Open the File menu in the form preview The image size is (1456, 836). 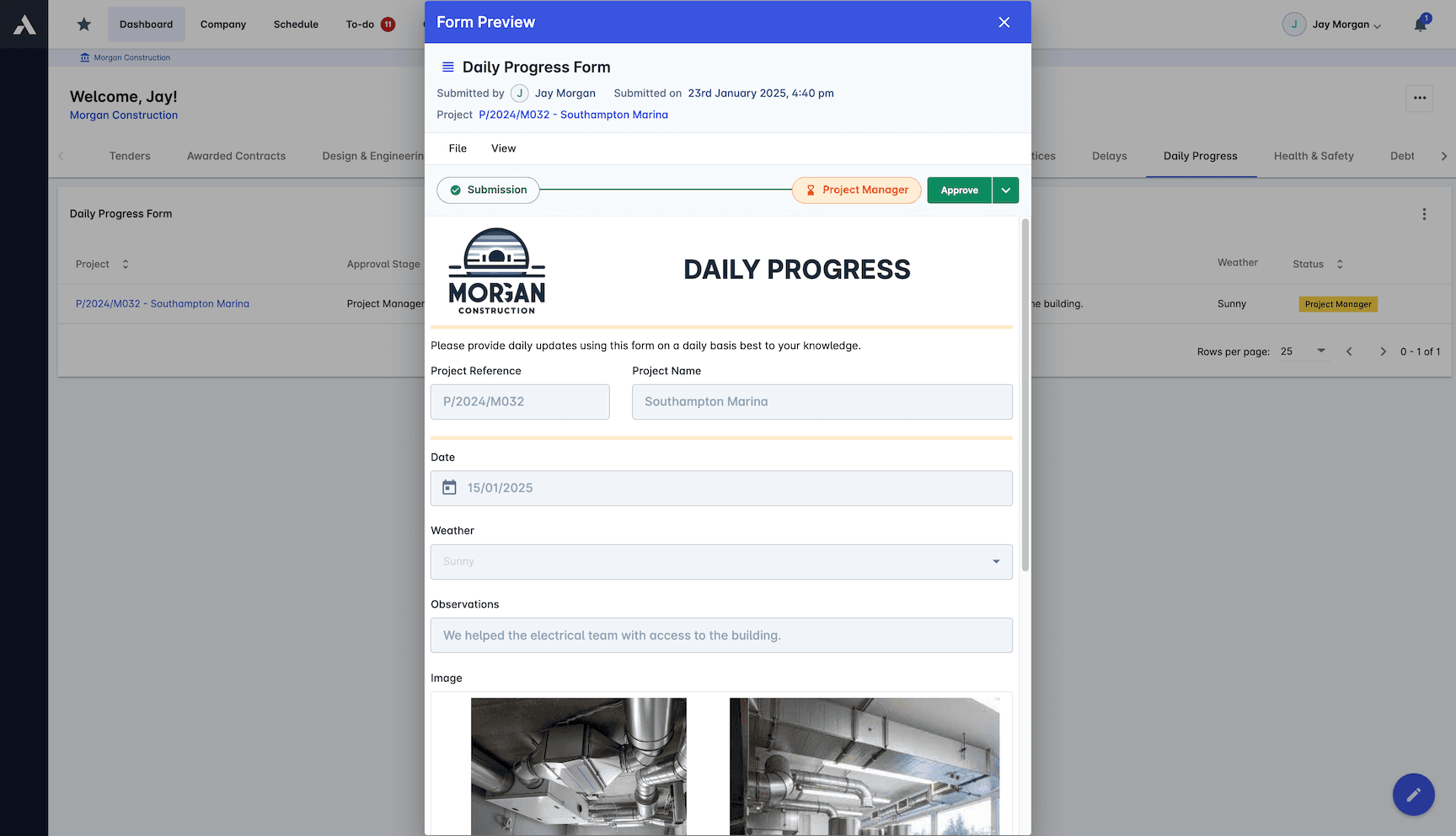click(x=458, y=148)
